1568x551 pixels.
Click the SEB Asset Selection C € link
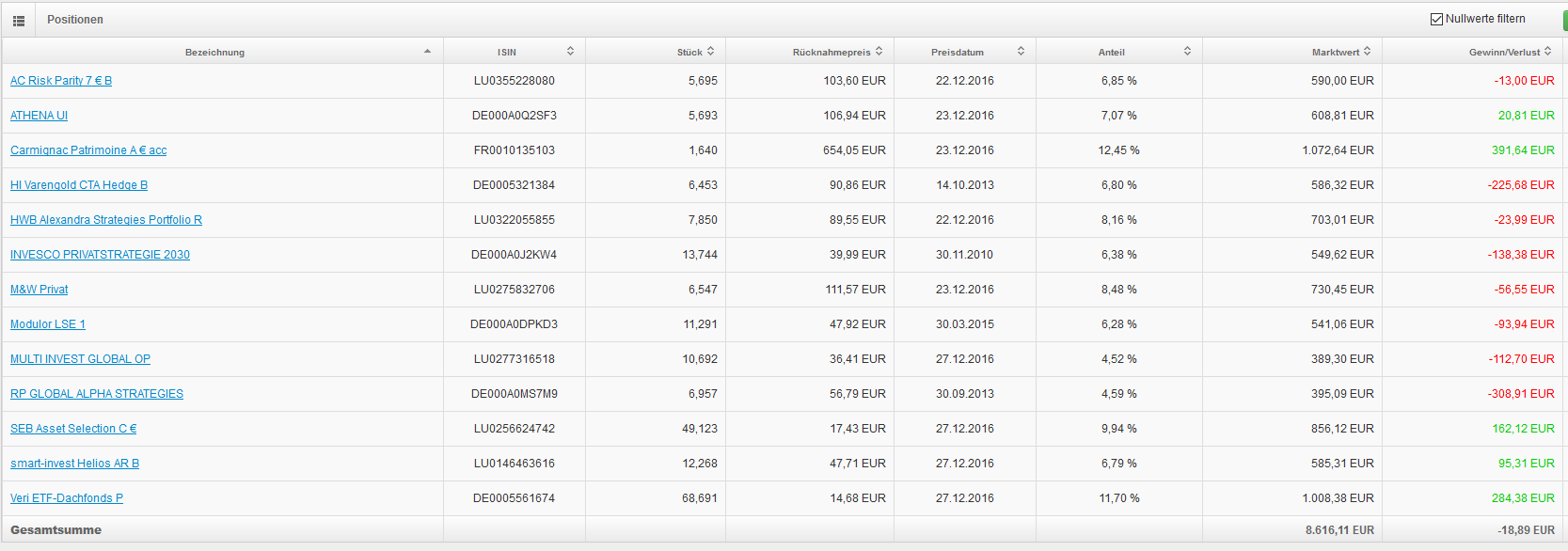(73, 429)
